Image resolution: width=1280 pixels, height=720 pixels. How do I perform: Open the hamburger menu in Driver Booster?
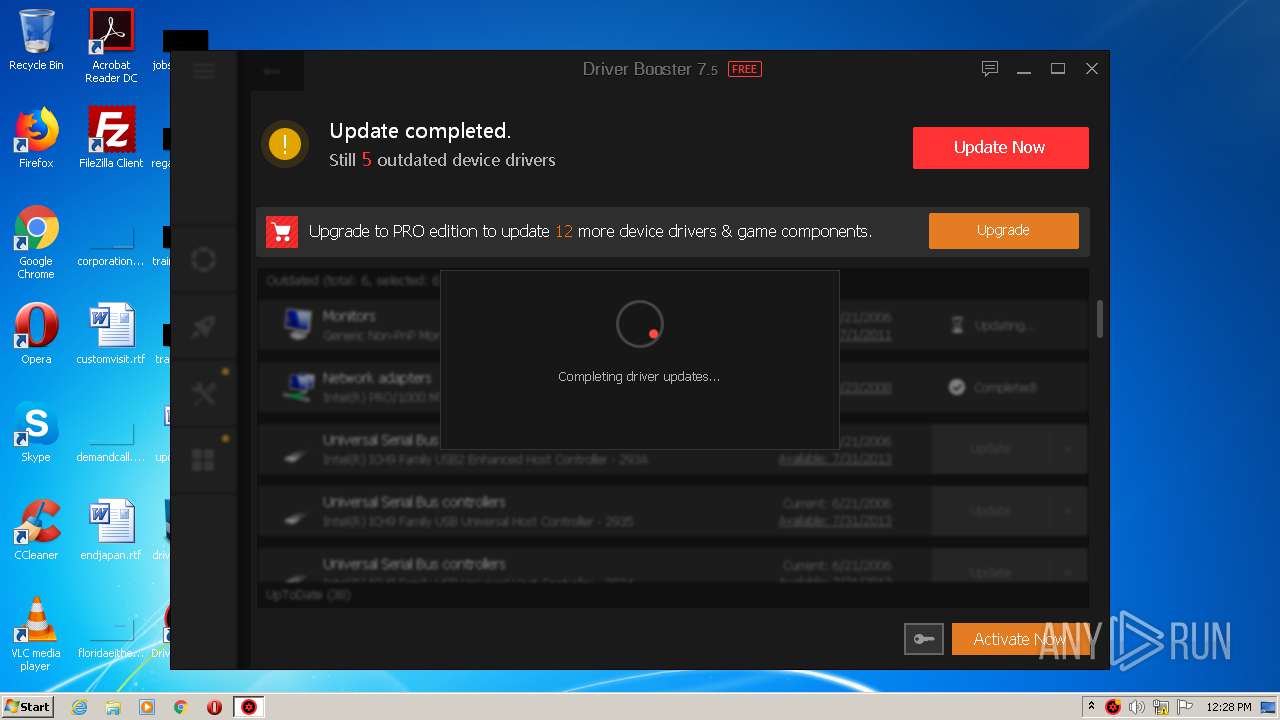[x=204, y=70]
